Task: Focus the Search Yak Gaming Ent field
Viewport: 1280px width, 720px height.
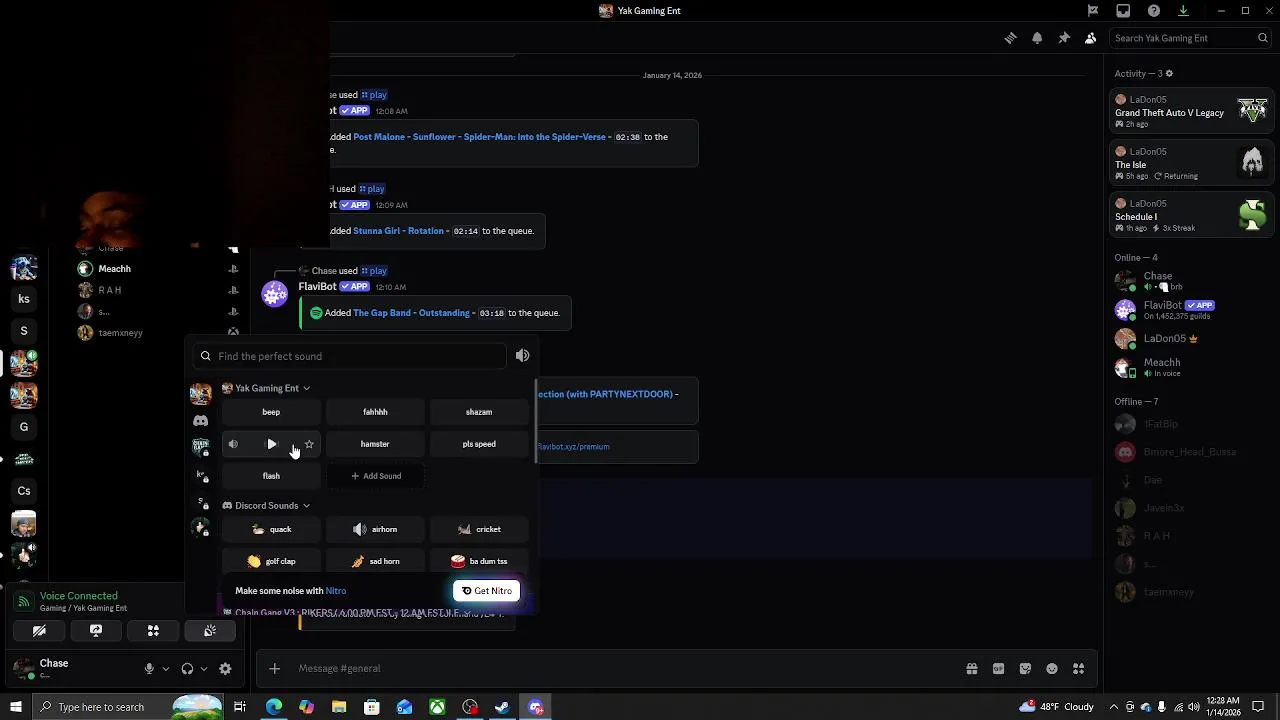Action: click(x=1190, y=38)
